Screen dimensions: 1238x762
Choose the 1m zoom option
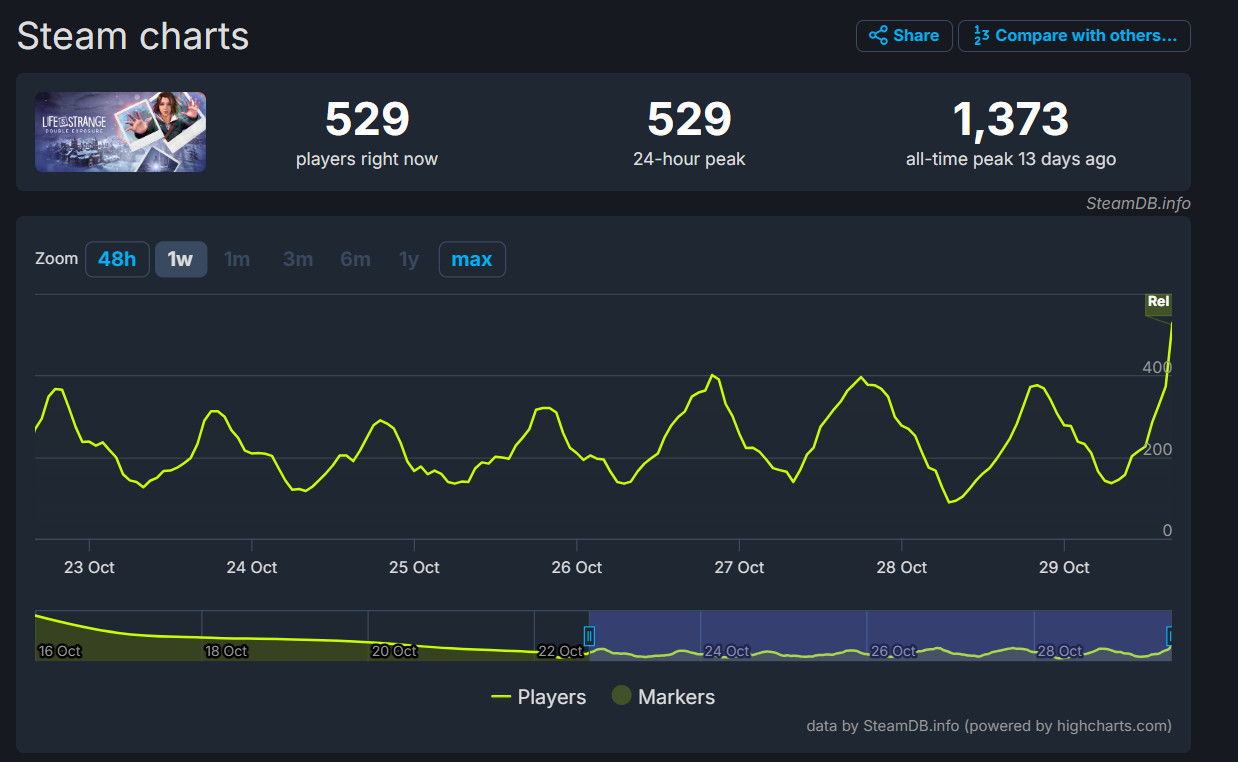pyautogui.click(x=237, y=259)
